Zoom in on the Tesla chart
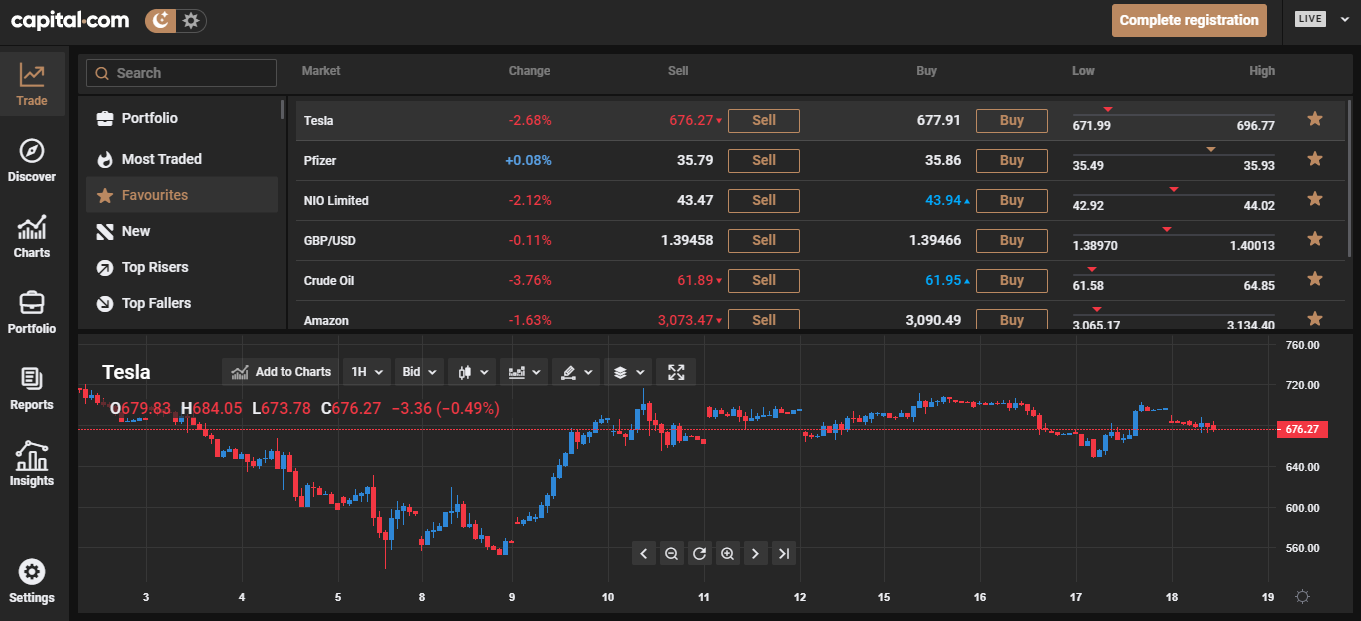The width and height of the screenshot is (1361, 621). [x=727, y=553]
